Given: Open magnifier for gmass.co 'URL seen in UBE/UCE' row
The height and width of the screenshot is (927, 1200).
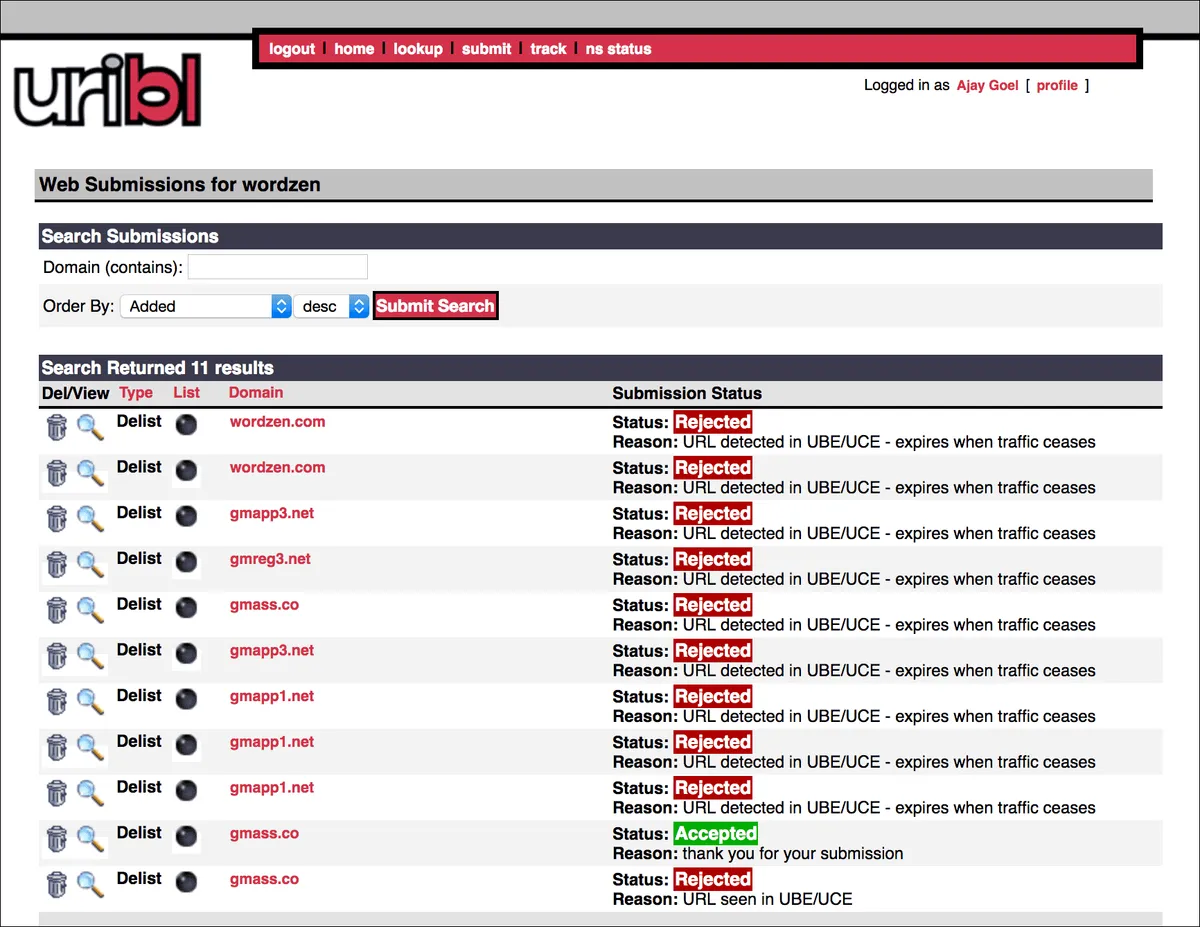Looking at the screenshot, I should tap(90, 885).
